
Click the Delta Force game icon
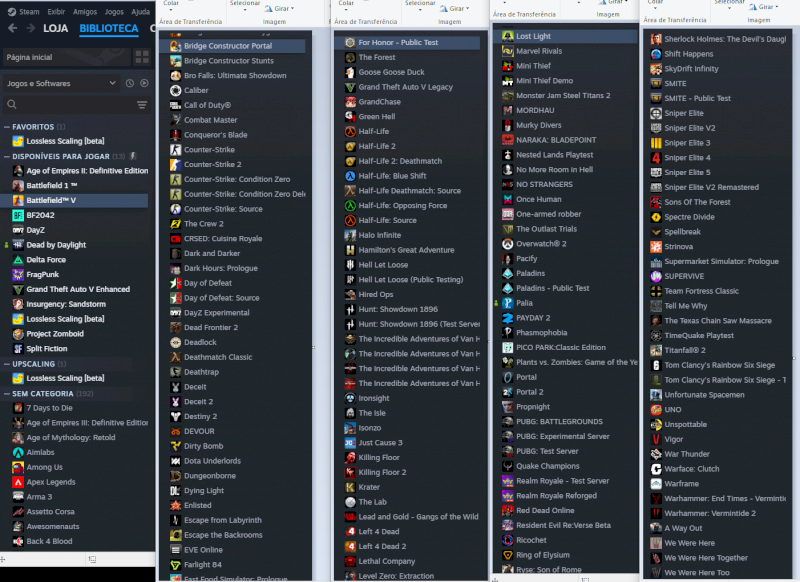click(x=18, y=260)
